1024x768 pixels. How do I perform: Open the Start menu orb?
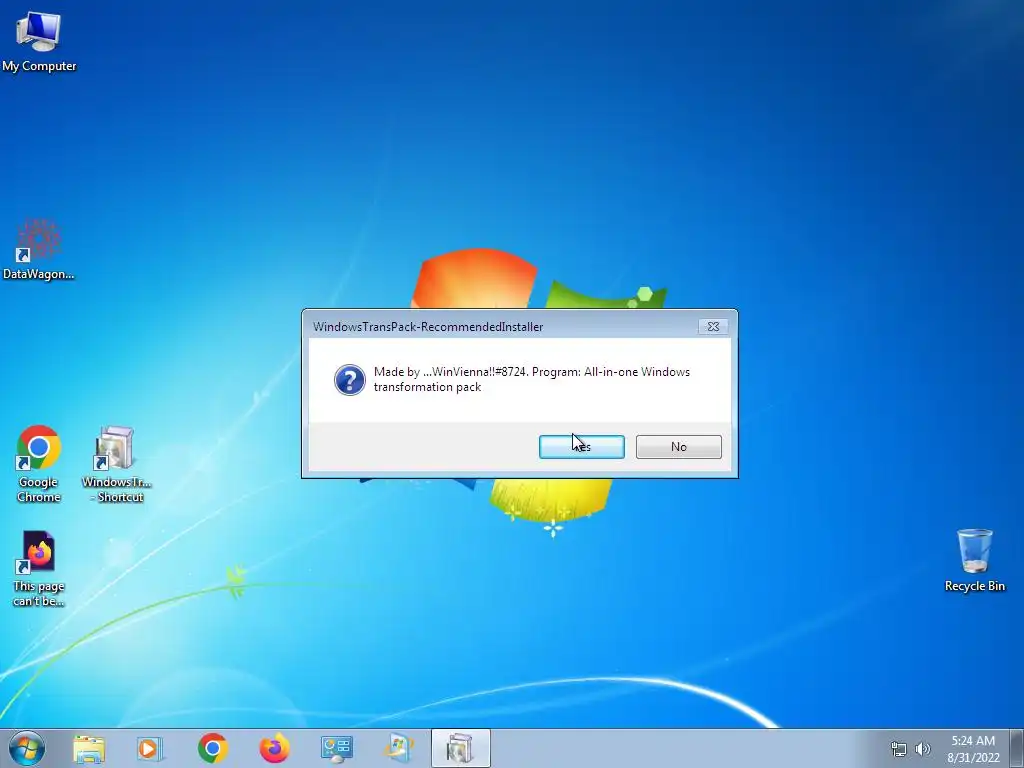(x=27, y=748)
